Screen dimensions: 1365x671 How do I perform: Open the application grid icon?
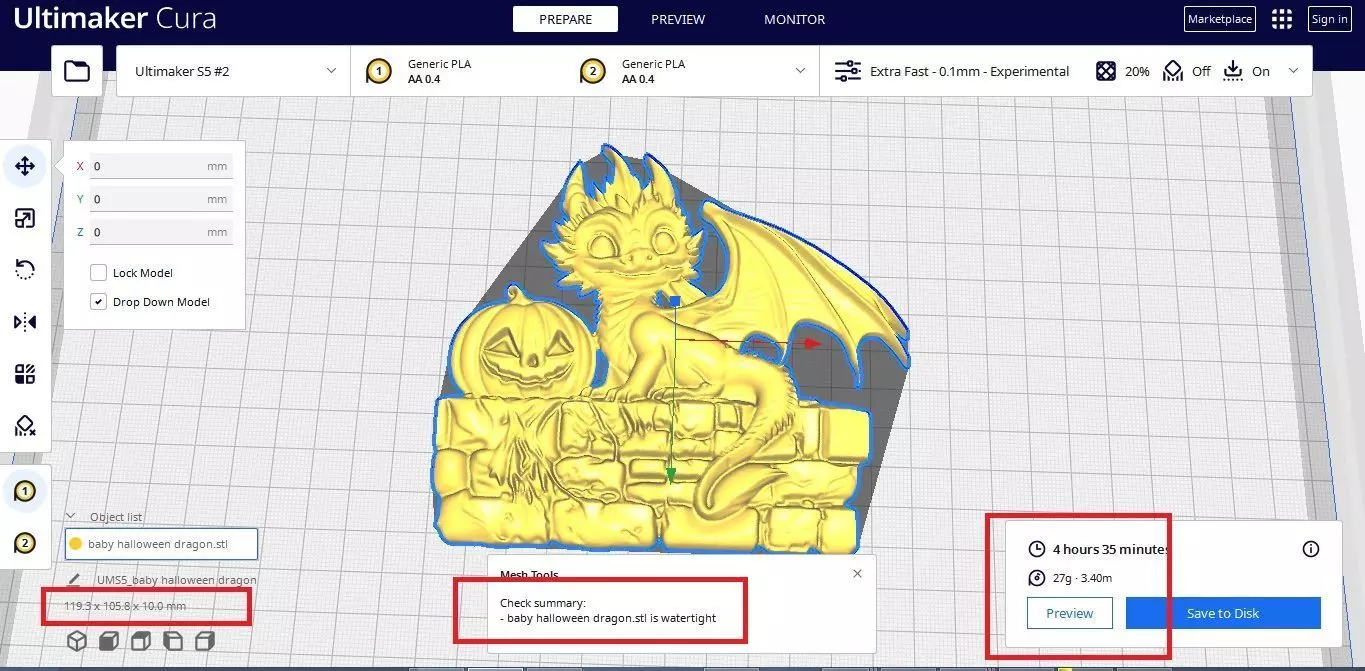1281,19
